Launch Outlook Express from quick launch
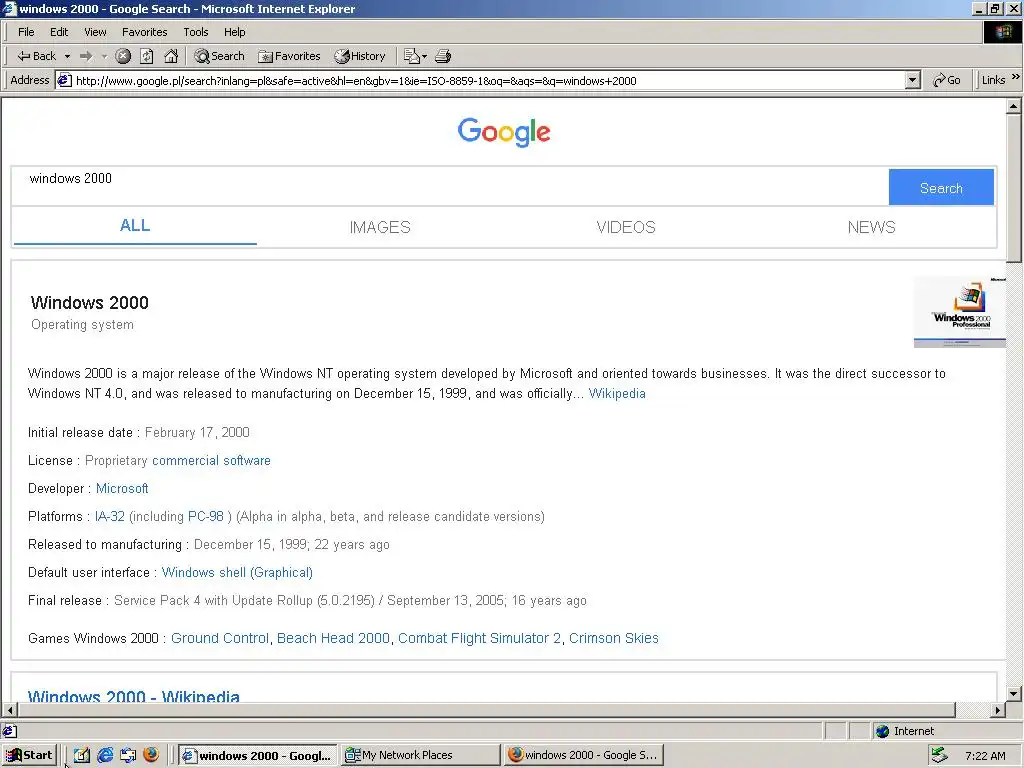The image size is (1024, 768). pyautogui.click(x=127, y=756)
